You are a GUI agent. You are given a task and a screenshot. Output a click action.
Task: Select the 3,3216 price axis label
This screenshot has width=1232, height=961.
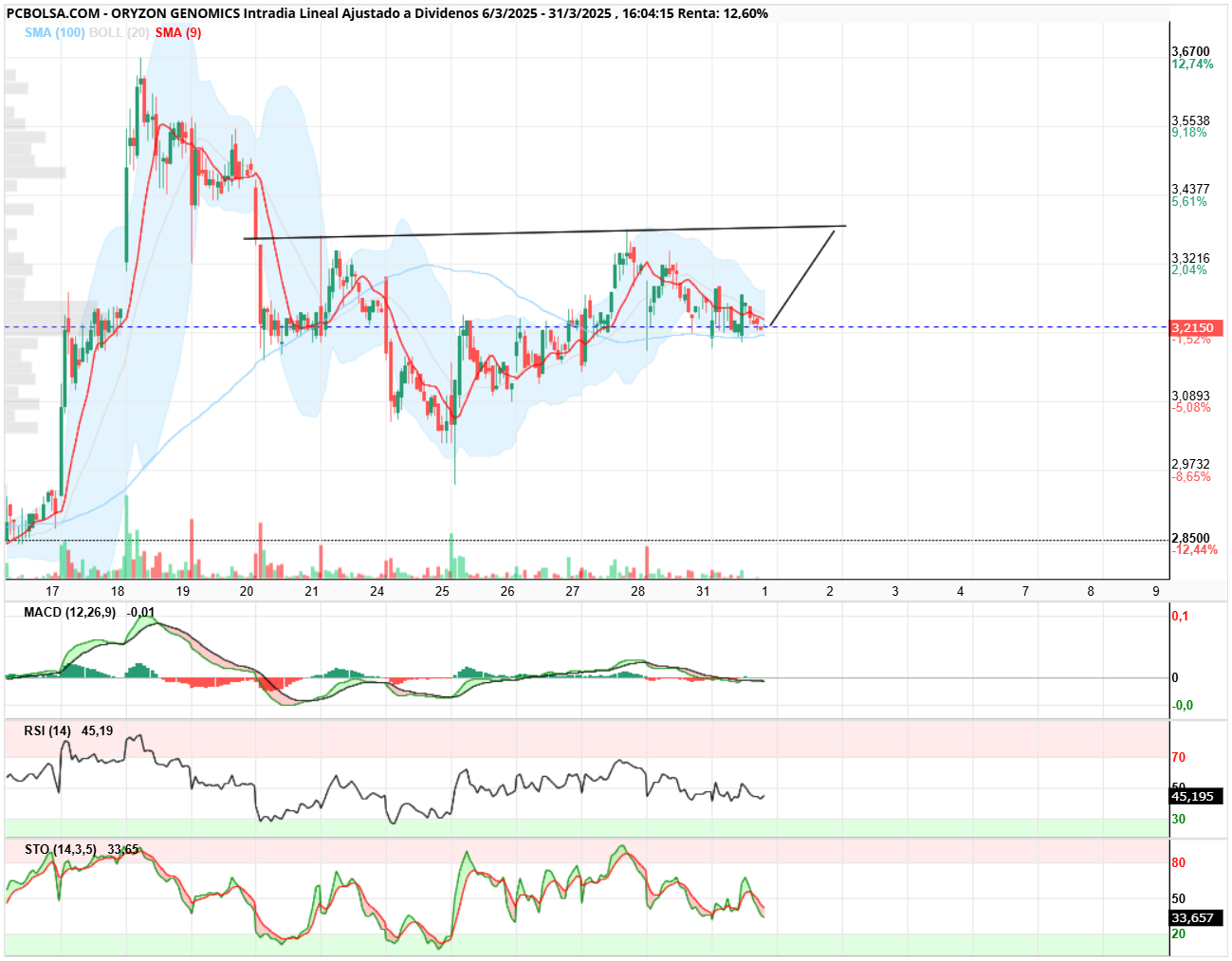[x=1190, y=258]
